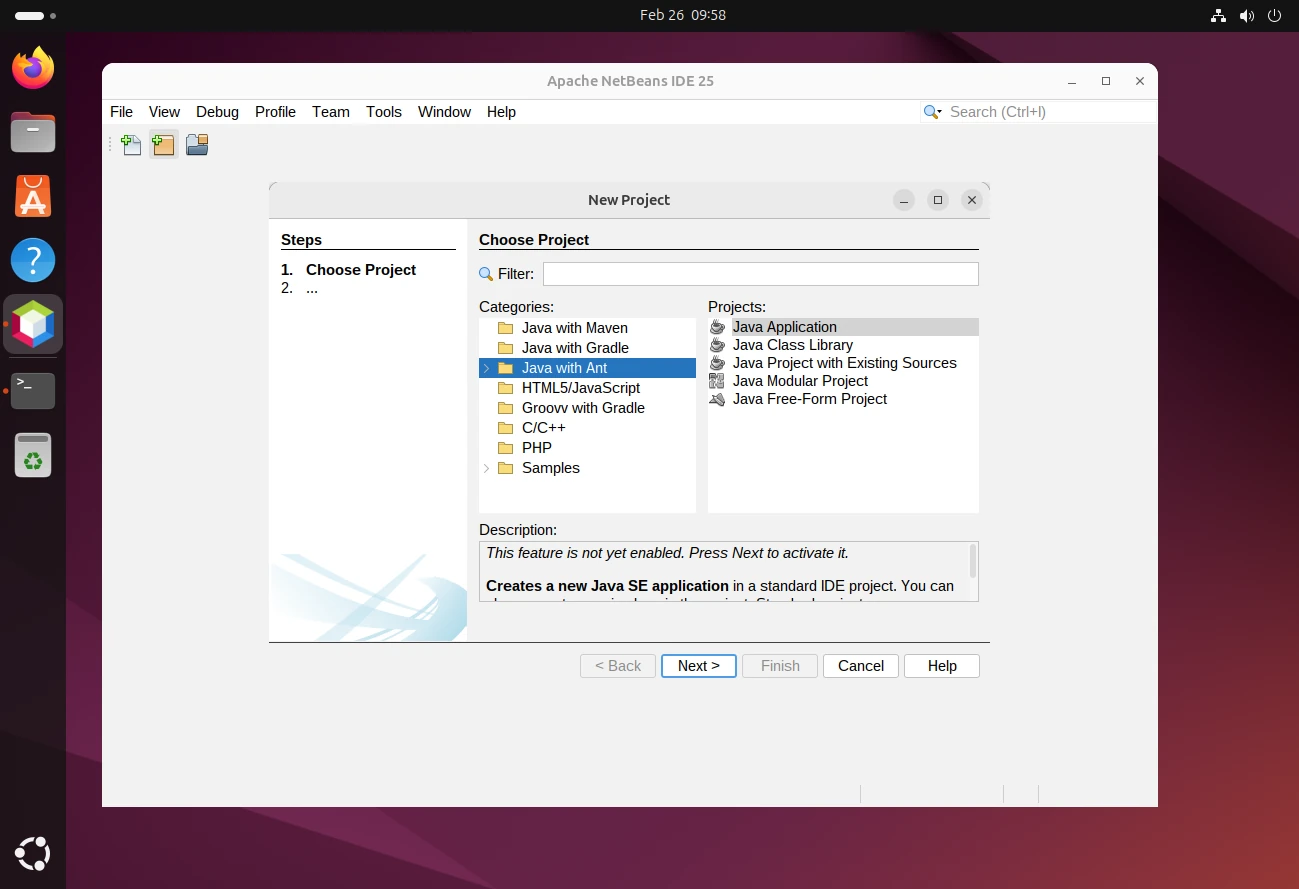1299x889 pixels.
Task: Choose the Java Modular Project icon
Action: [x=717, y=381]
